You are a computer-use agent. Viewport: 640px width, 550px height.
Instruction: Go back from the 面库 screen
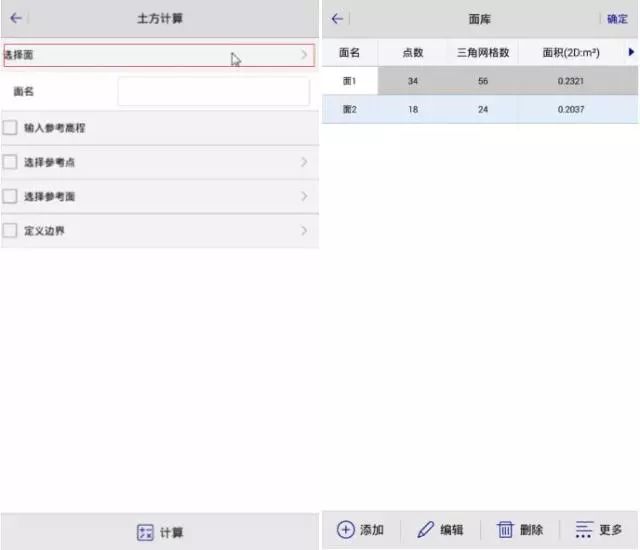(337, 18)
